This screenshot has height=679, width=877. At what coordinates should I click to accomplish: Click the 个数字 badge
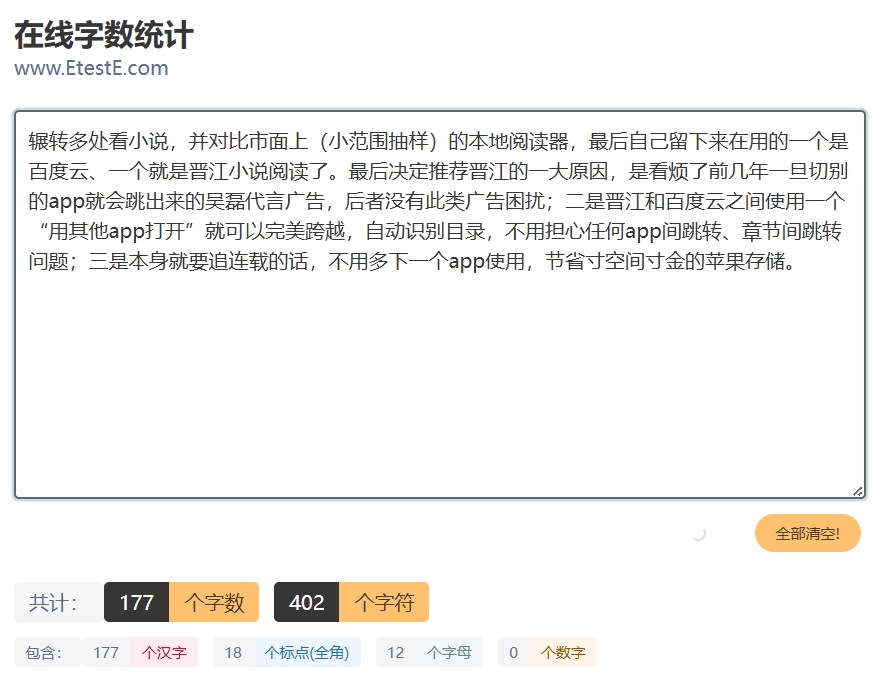[563, 652]
